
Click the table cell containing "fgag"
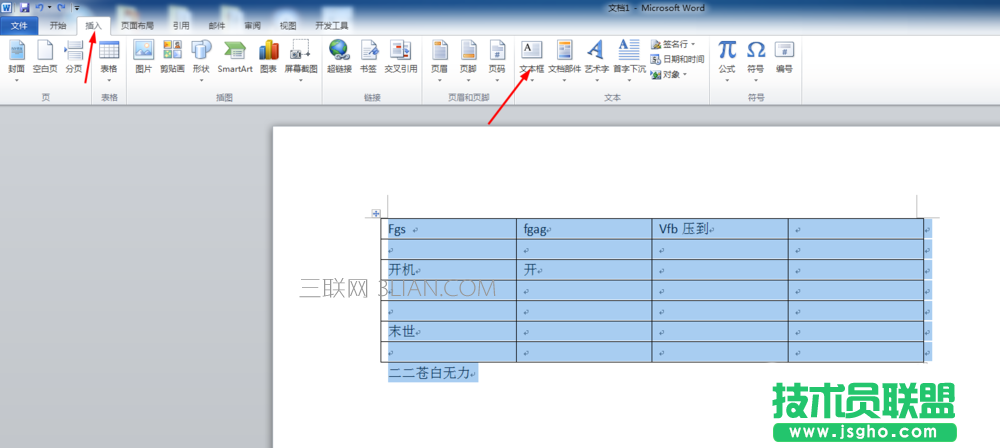pyautogui.click(x=584, y=228)
